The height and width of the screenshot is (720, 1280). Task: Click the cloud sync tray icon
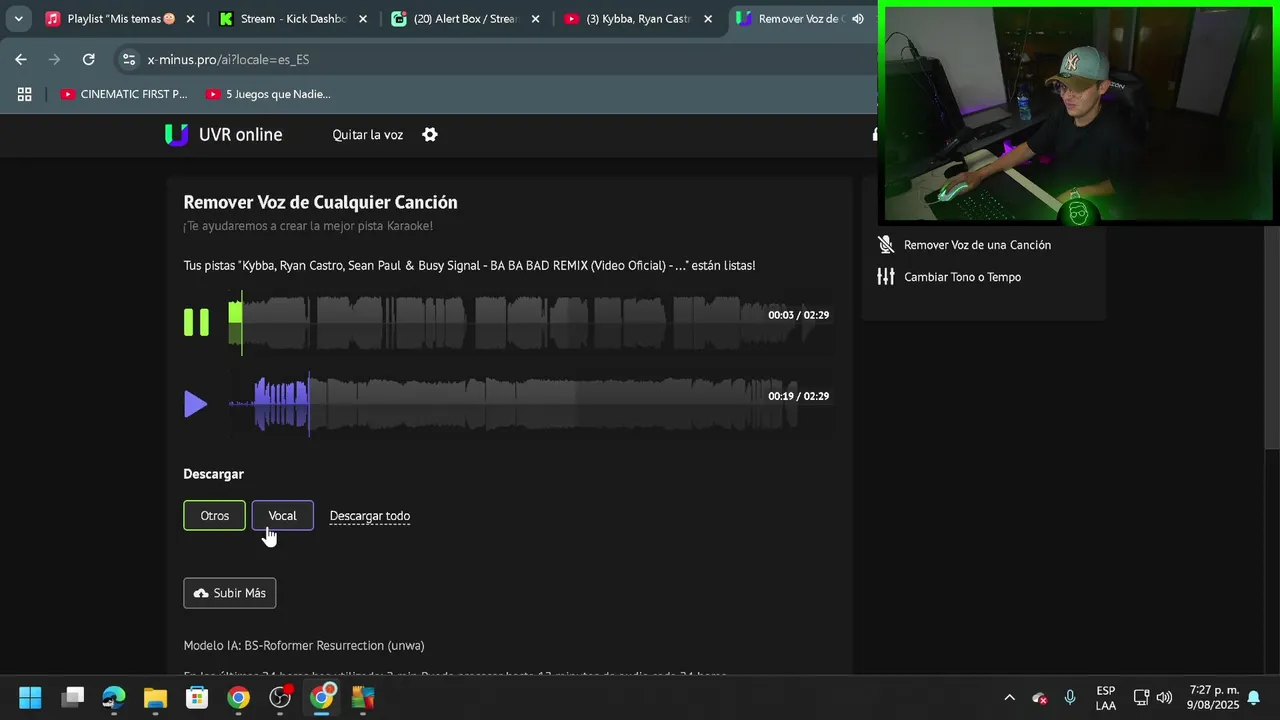click(1040, 697)
